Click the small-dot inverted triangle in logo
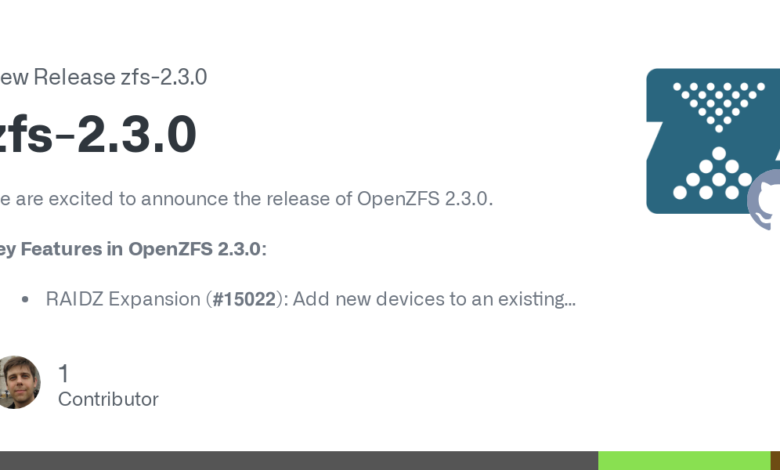 pyautogui.click(x=712, y=104)
